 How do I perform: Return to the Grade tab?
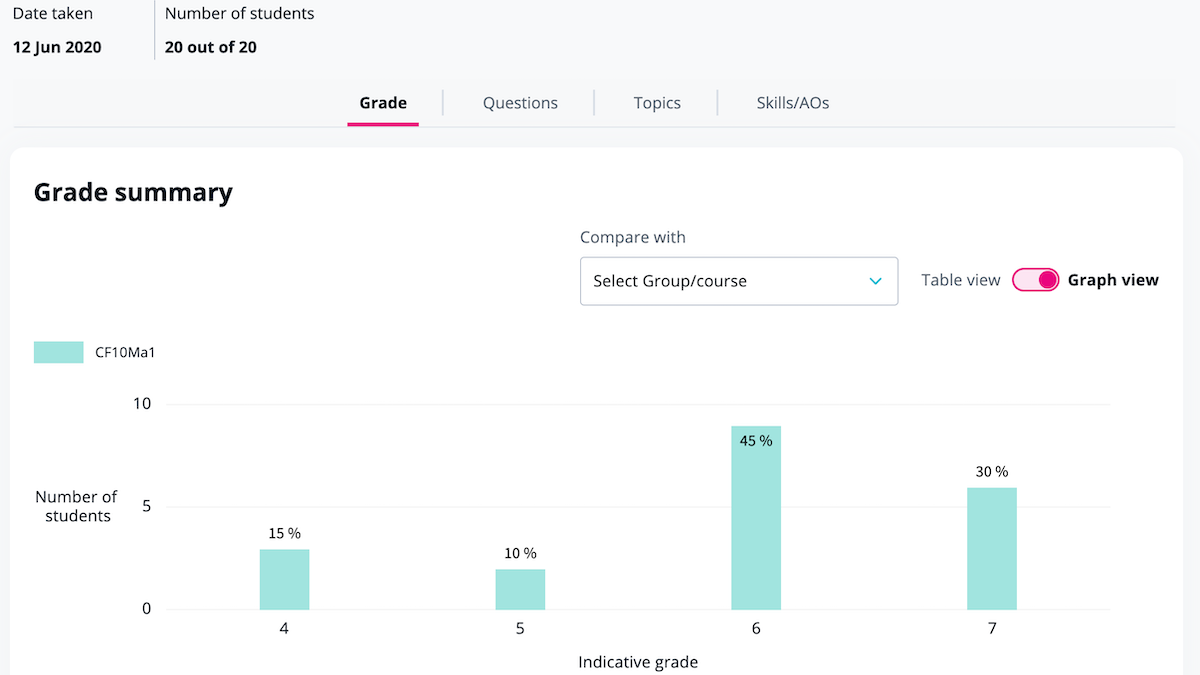(x=383, y=103)
